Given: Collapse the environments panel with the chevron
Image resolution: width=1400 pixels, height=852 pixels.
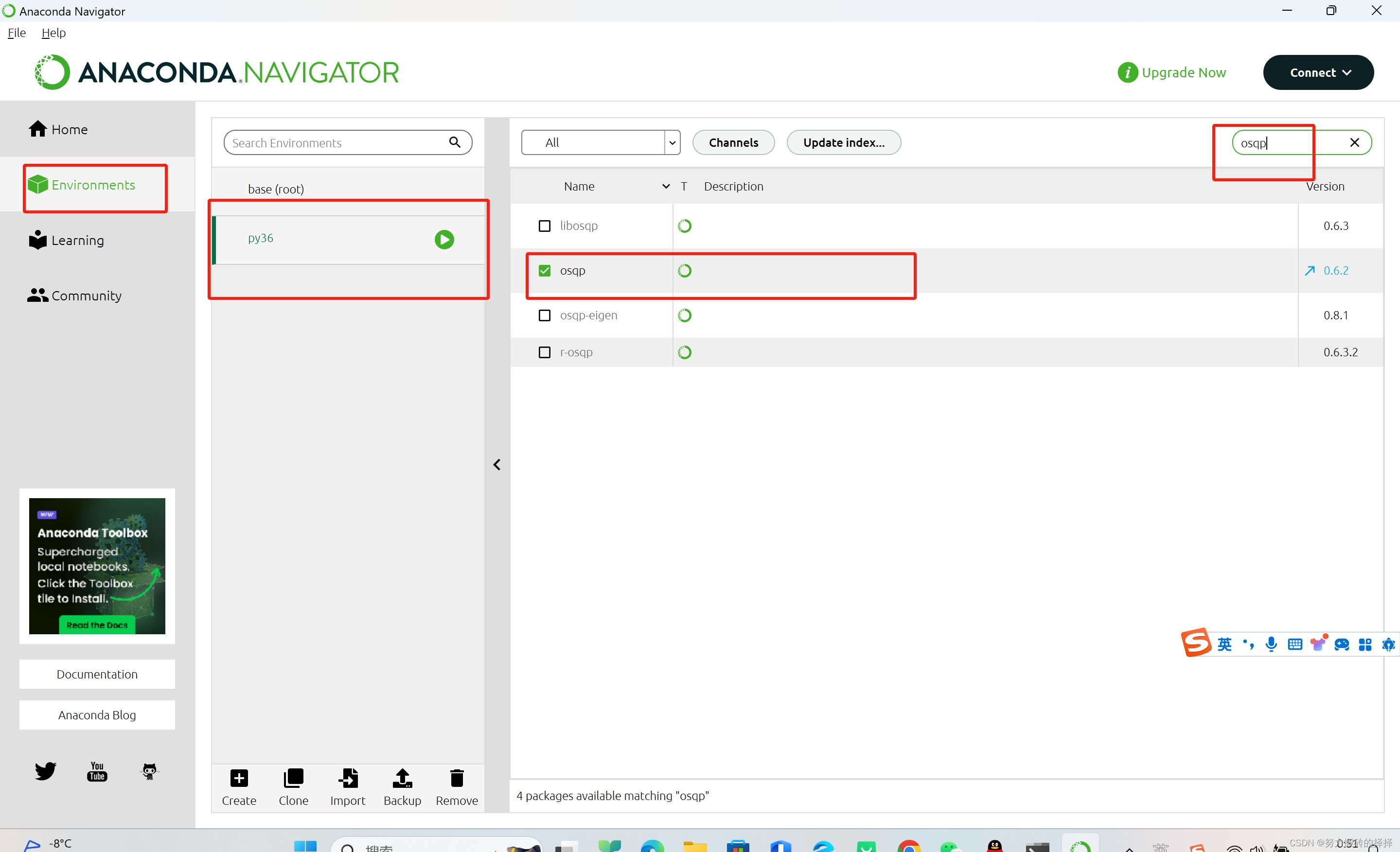Looking at the screenshot, I should pyautogui.click(x=496, y=465).
